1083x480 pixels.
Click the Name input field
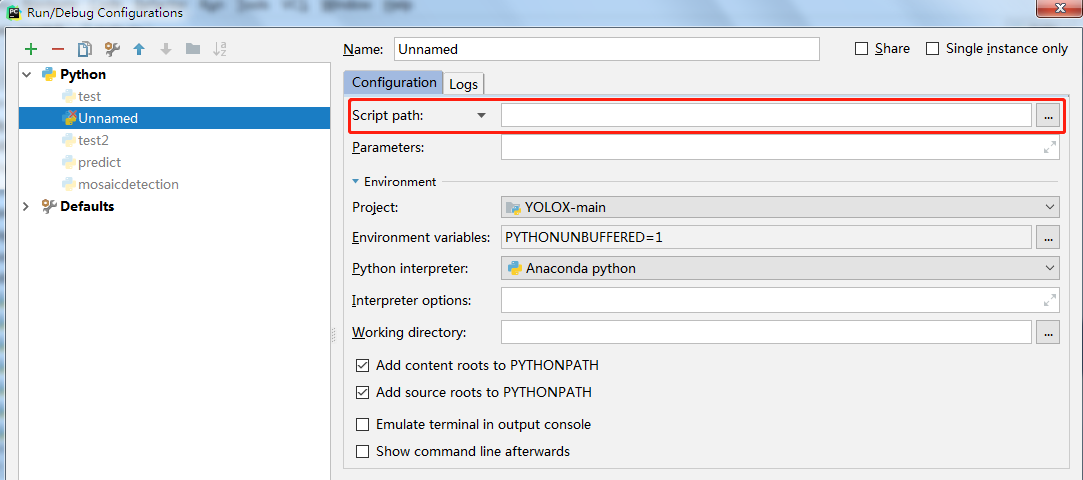(607, 49)
